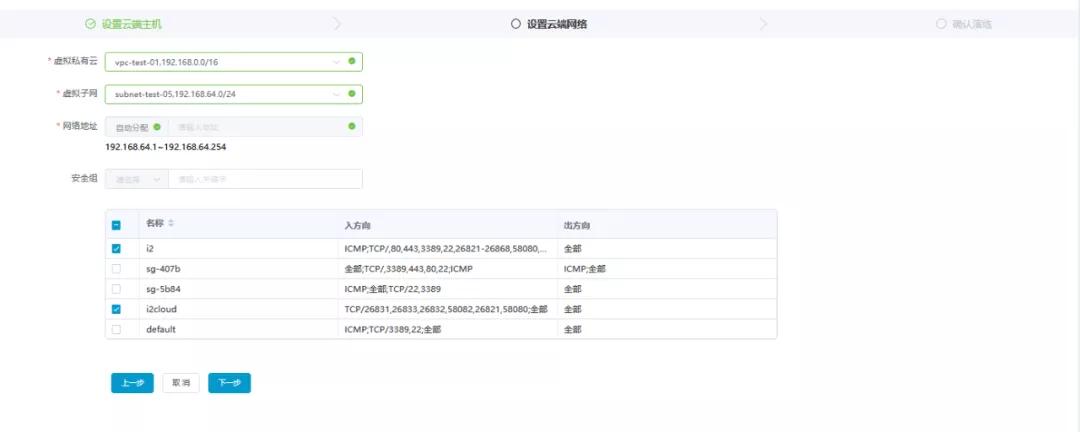
Task: Click the 下一步 next step button
Action: pyautogui.click(x=229, y=383)
